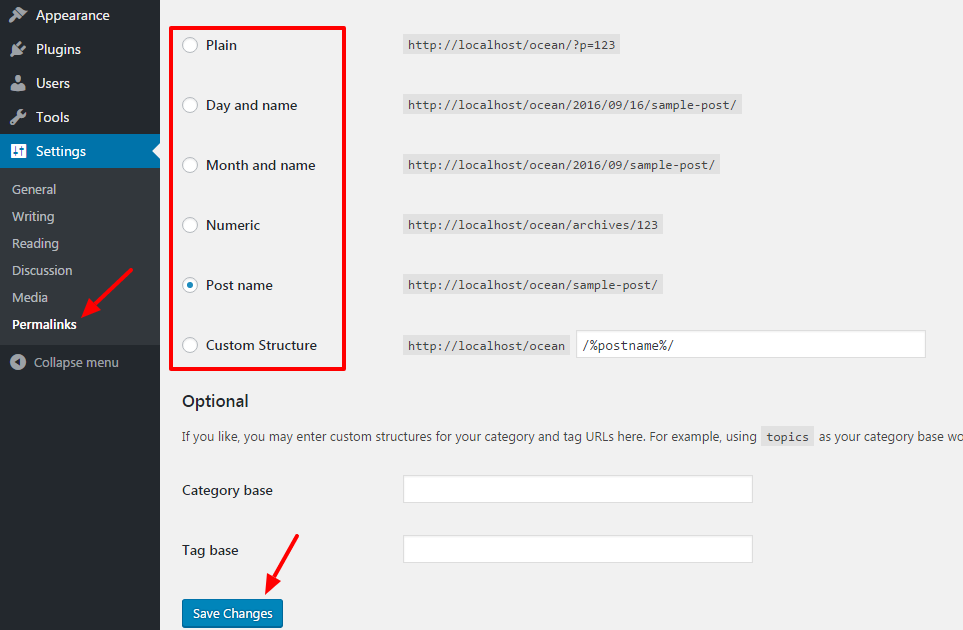Viewport: 963px width, 630px height.
Task: Select the Plain permalink radio button
Action: coord(190,45)
